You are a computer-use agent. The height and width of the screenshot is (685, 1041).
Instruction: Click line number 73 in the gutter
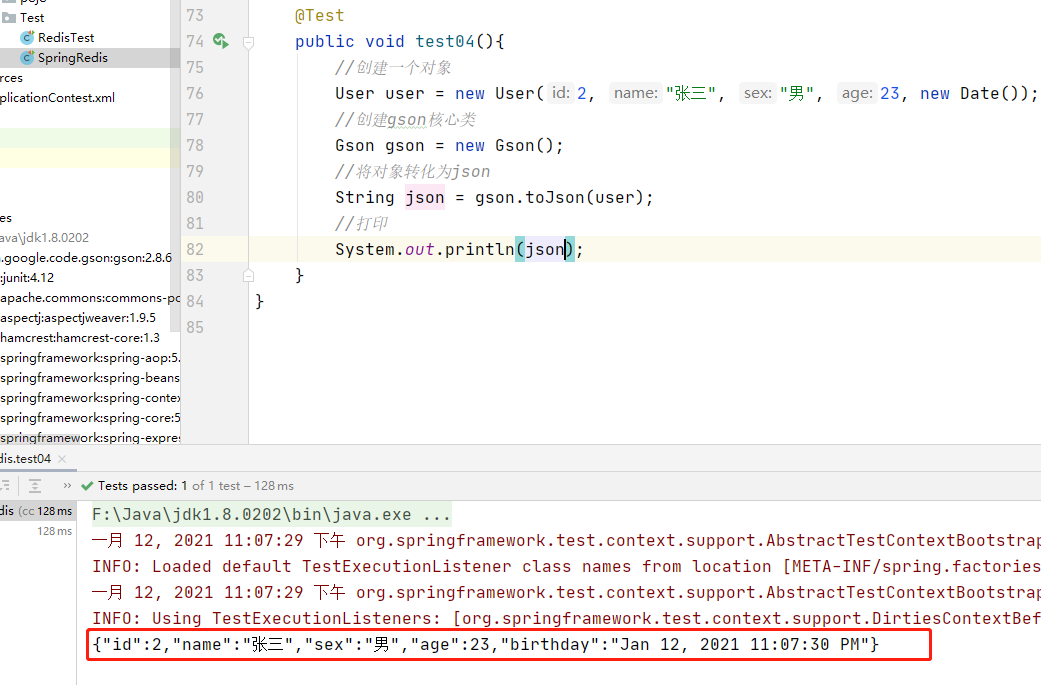195,15
